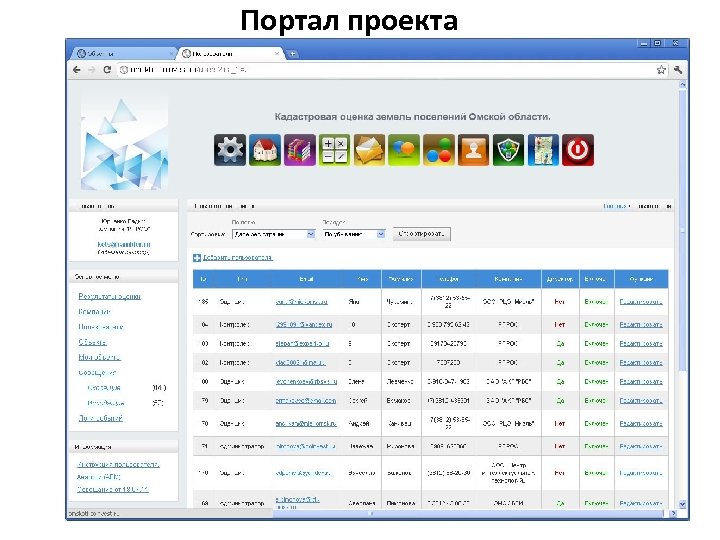Click the 'Компания' column header

click(508, 279)
